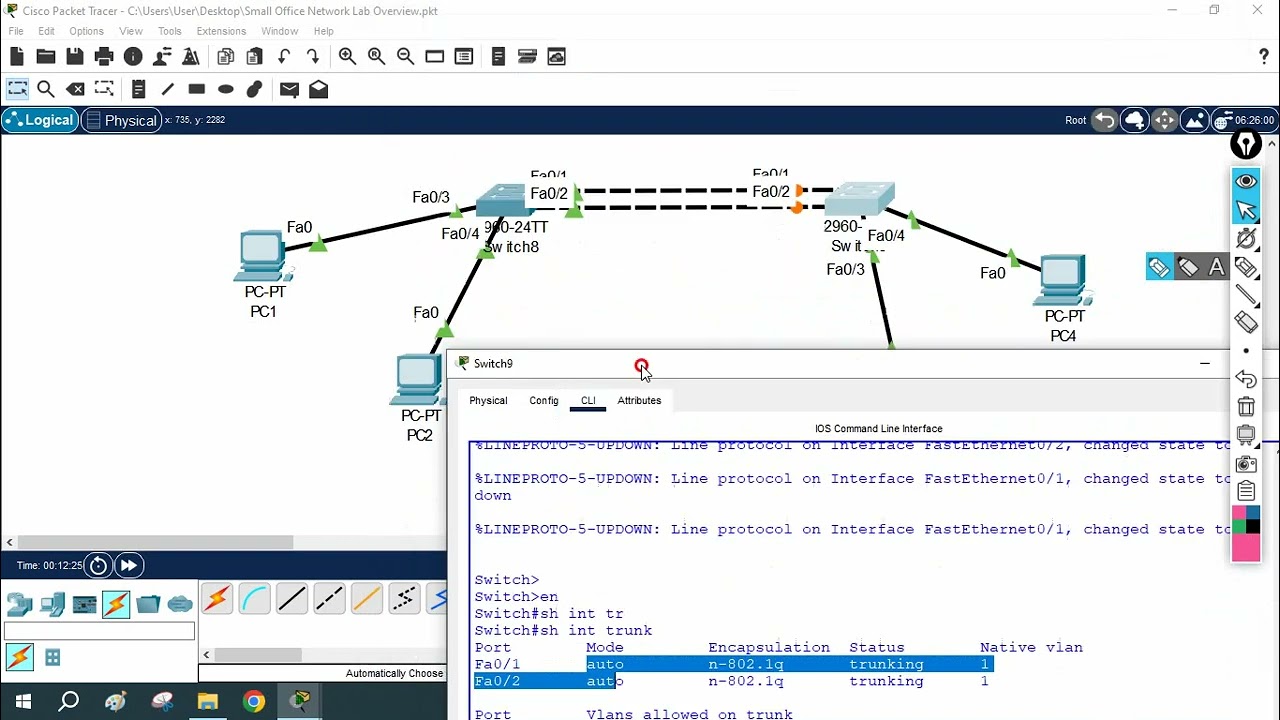Select the Multiuser Connection cloud category
This screenshot has width=1280, height=720.
tap(180, 604)
